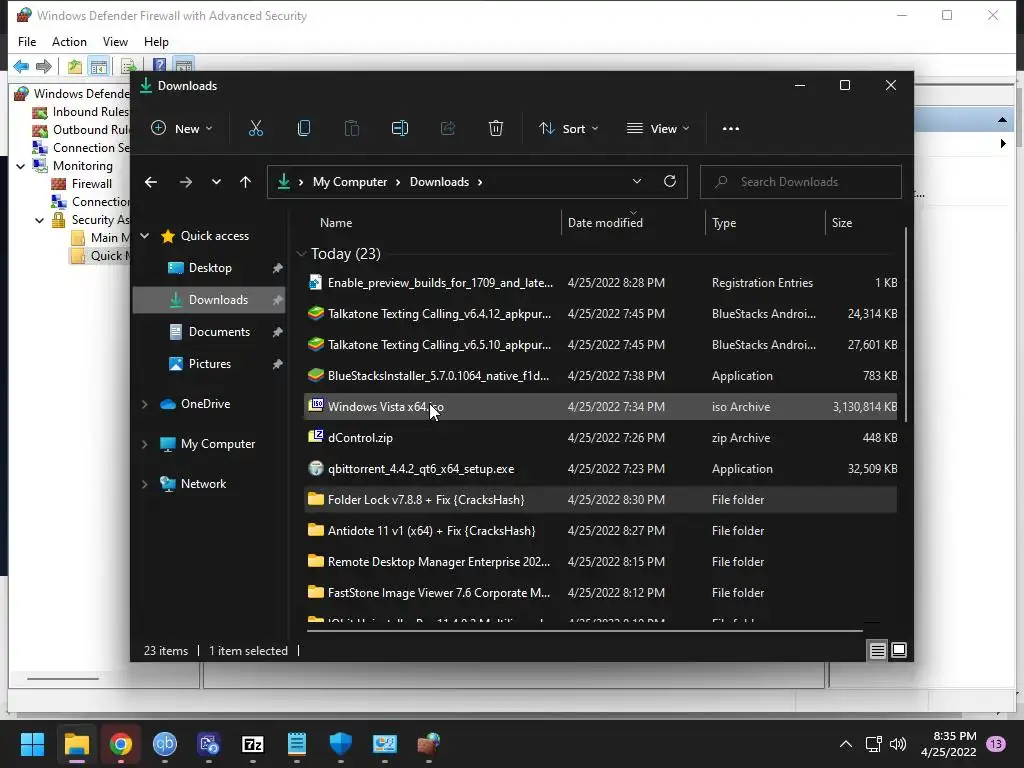The height and width of the screenshot is (768, 1024).
Task: Click the Rename icon in Downloads toolbar
Action: coord(400,129)
